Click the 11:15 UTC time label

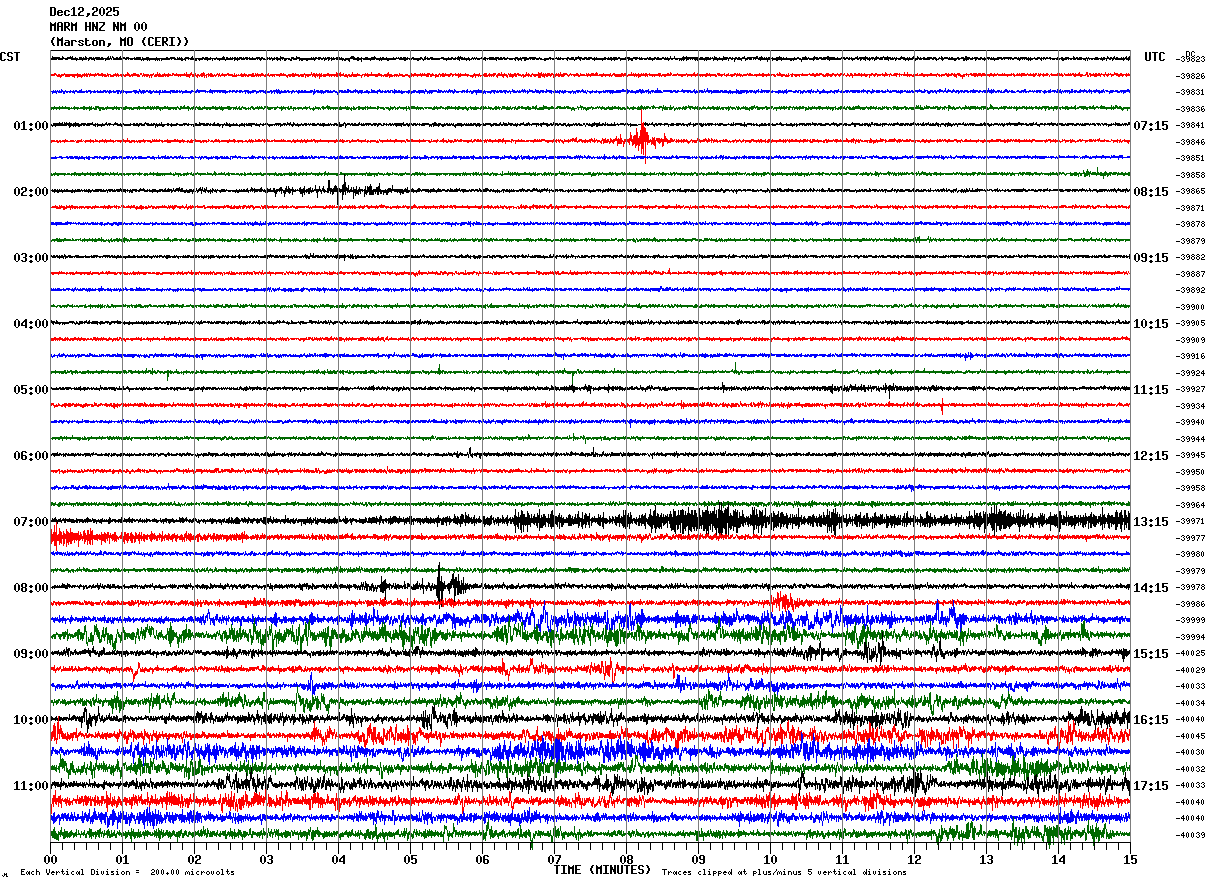coord(1150,390)
